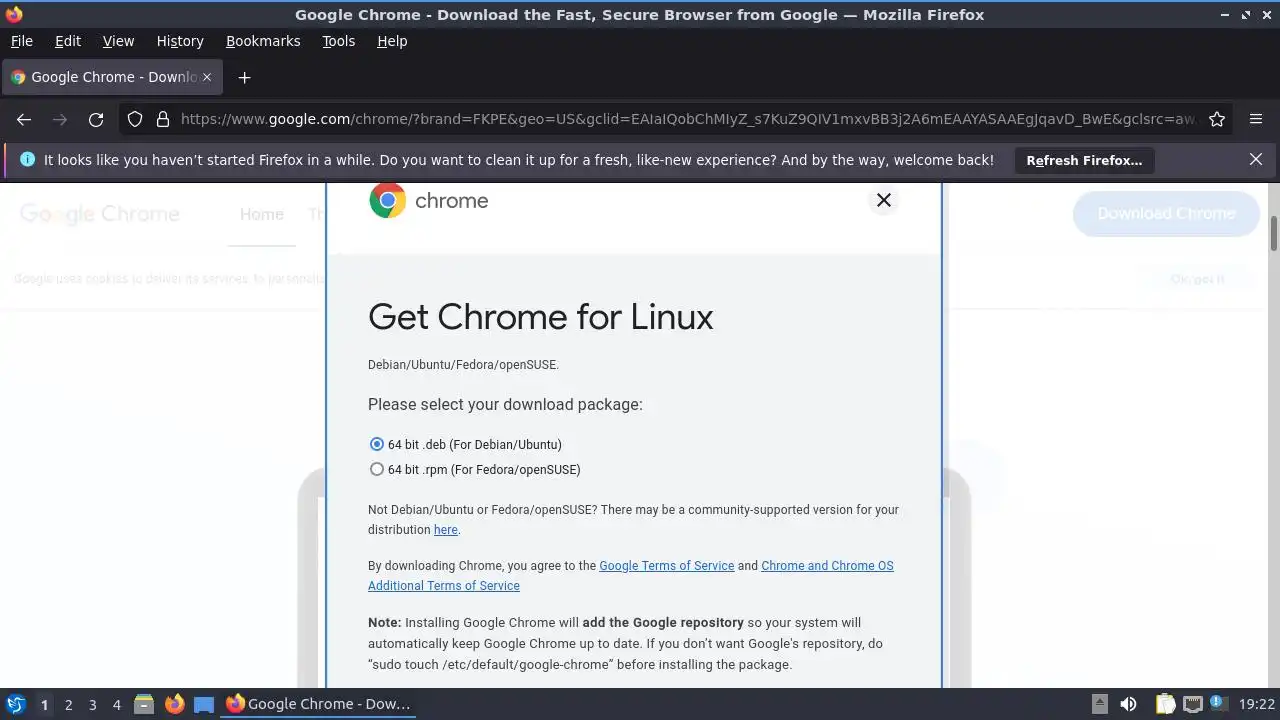Show site security padlock information
The height and width of the screenshot is (720, 1280).
pyautogui.click(x=163, y=119)
